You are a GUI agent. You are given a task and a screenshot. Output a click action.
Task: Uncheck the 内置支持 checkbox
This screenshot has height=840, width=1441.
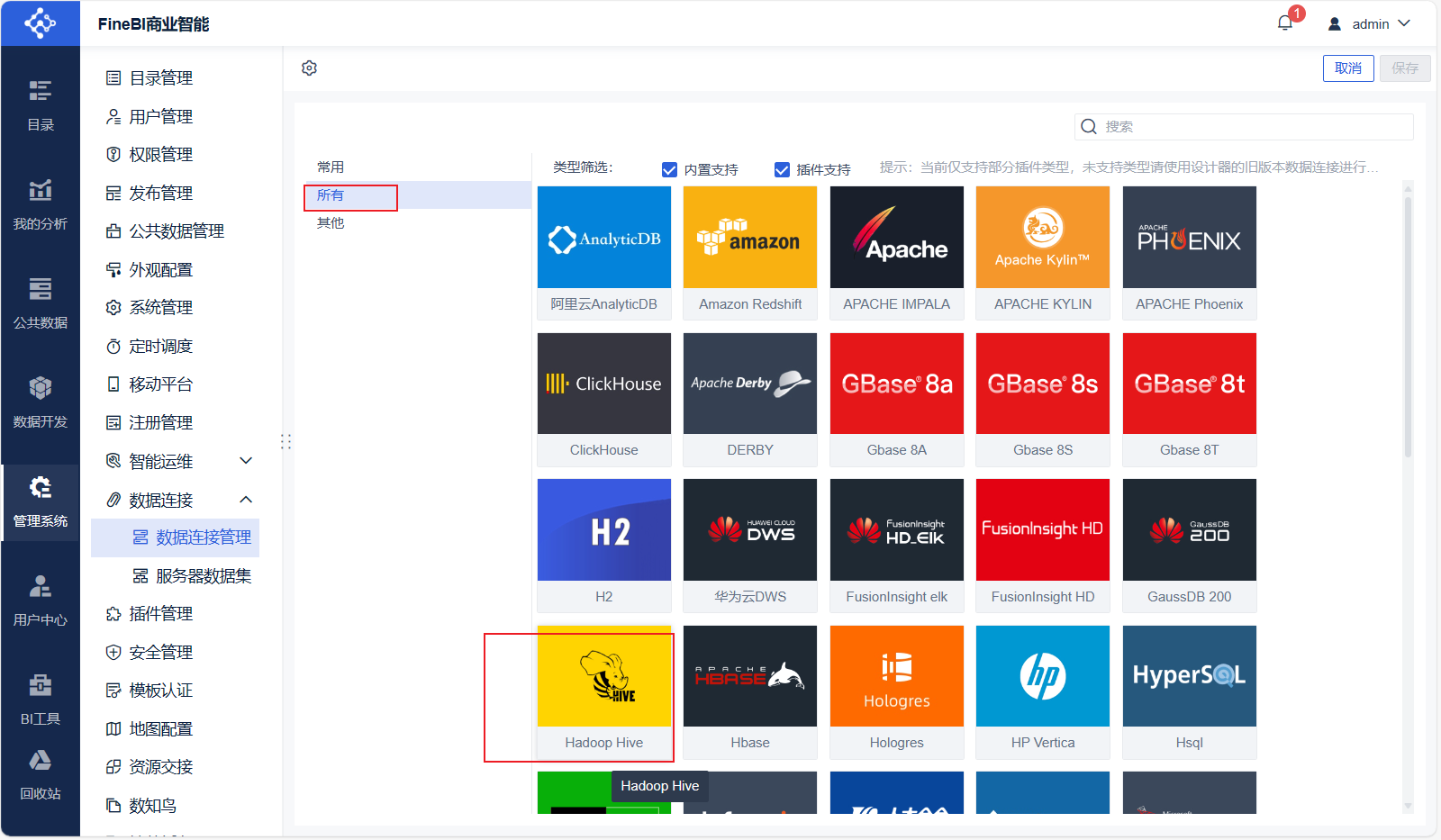669,170
